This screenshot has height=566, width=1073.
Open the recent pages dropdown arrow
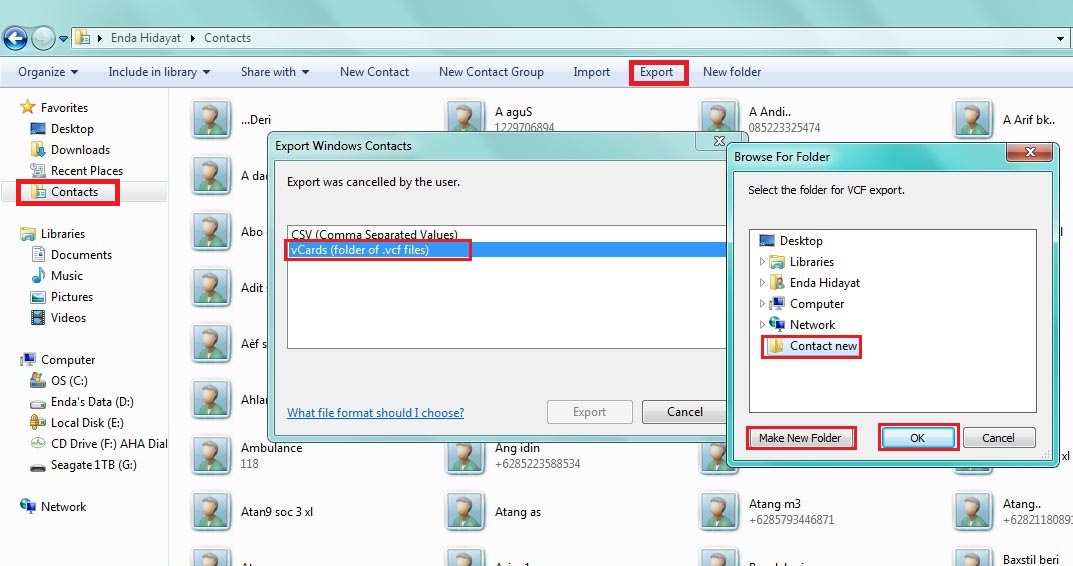click(x=63, y=38)
